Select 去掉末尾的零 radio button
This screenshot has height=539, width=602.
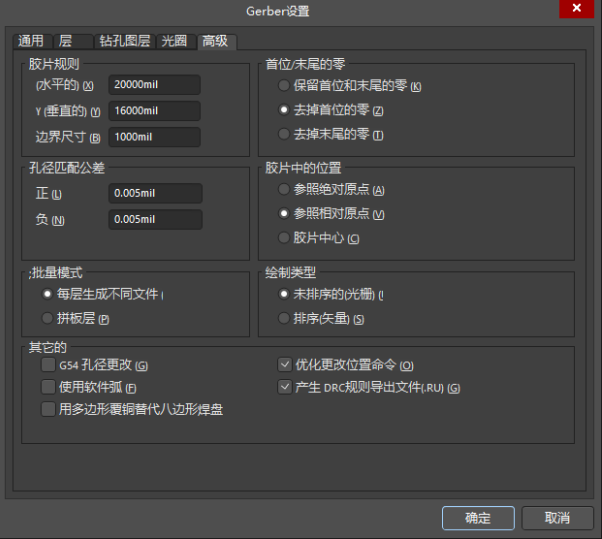285,134
